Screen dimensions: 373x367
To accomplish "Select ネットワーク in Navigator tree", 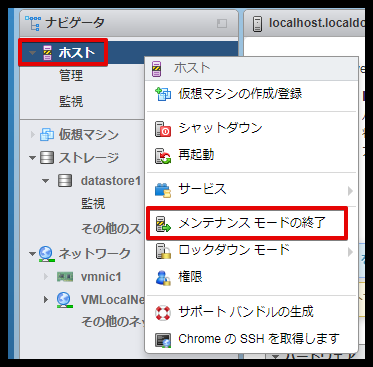I will [95, 254].
